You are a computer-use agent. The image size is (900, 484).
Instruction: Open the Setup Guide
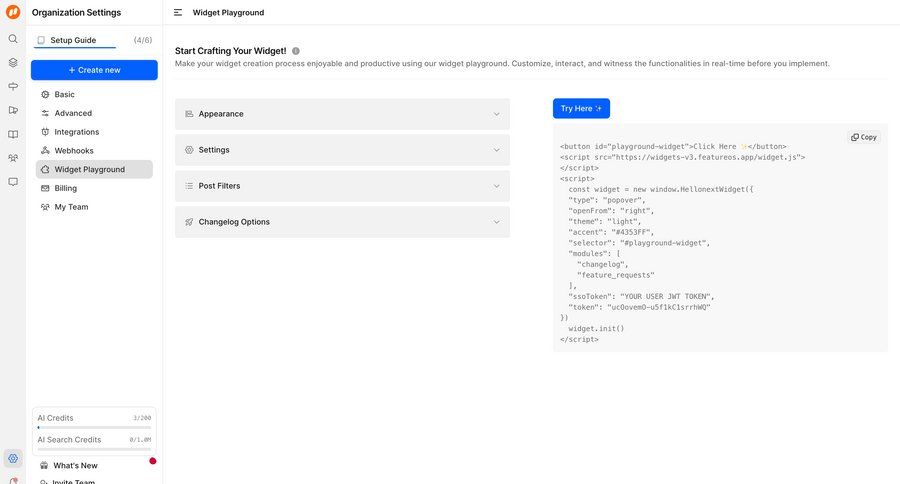(73, 40)
